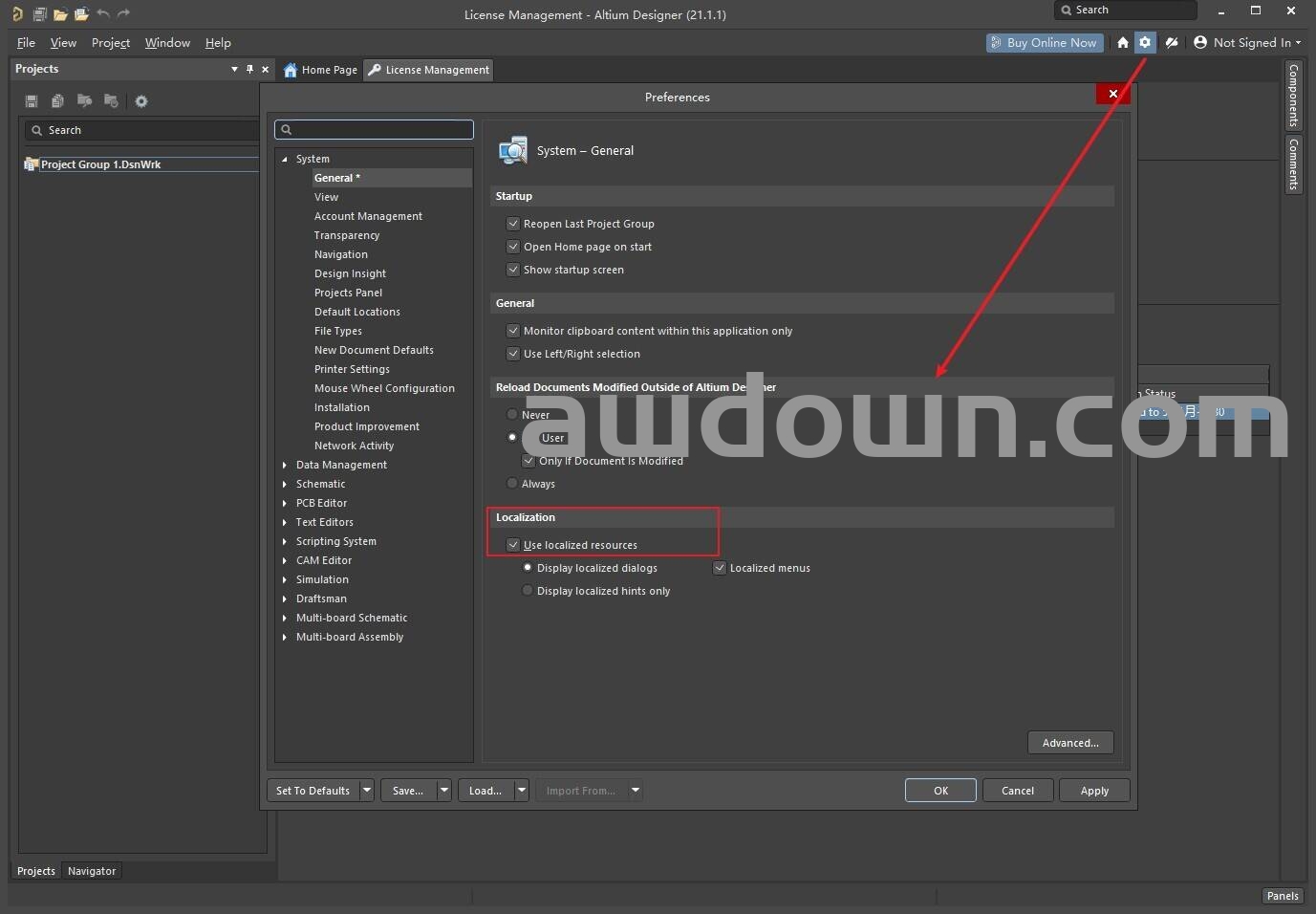Image resolution: width=1316 pixels, height=914 pixels.
Task: Switch to the Home Page tab
Action: coord(320,70)
